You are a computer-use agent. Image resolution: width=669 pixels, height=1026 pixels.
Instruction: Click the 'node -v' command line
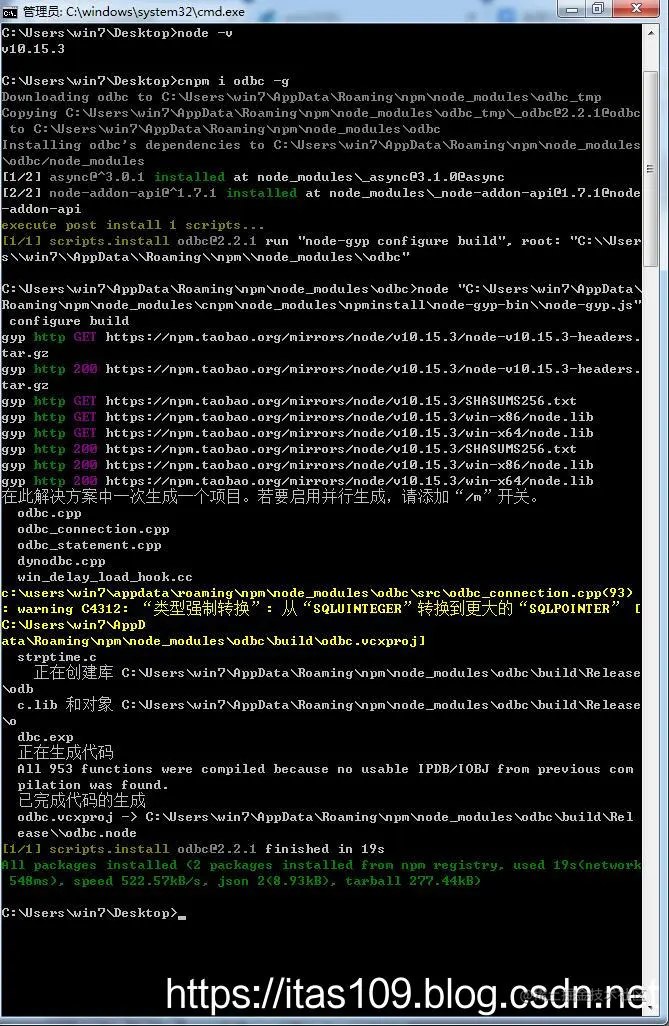click(x=117, y=33)
